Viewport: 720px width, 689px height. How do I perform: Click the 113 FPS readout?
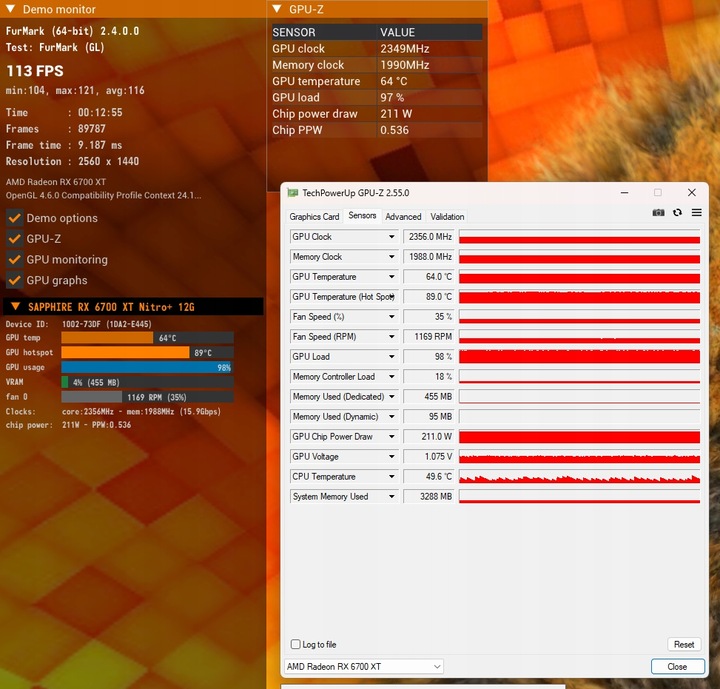tap(35, 71)
